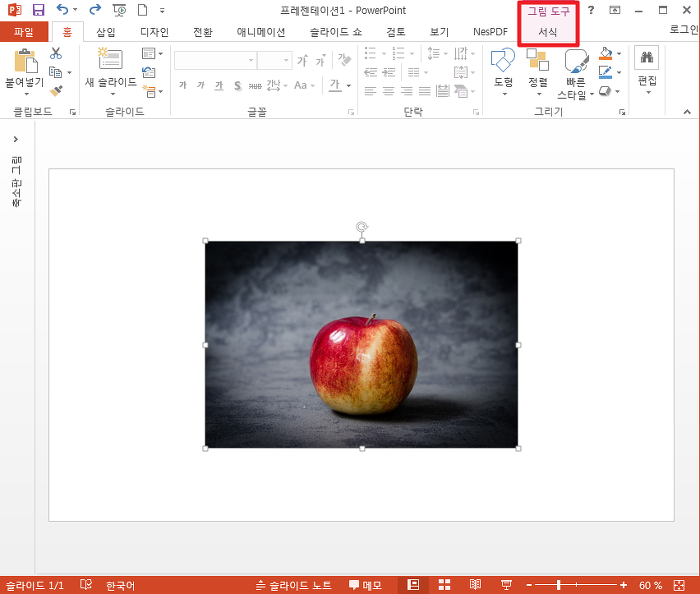Expand the thumbnail pane arrow
This screenshot has height=594, width=700.
(16, 139)
